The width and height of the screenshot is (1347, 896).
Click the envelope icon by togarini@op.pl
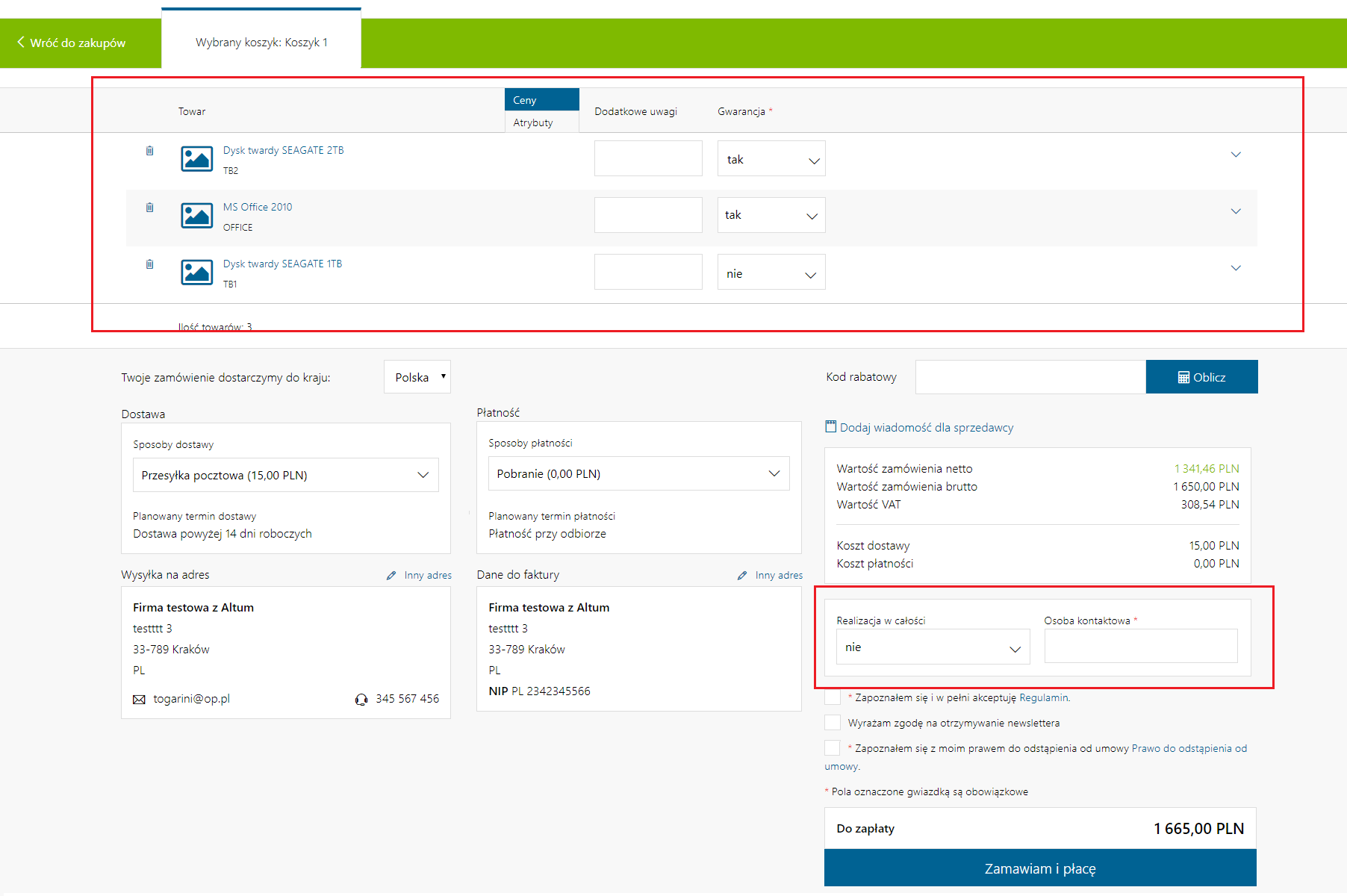tap(139, 700)
